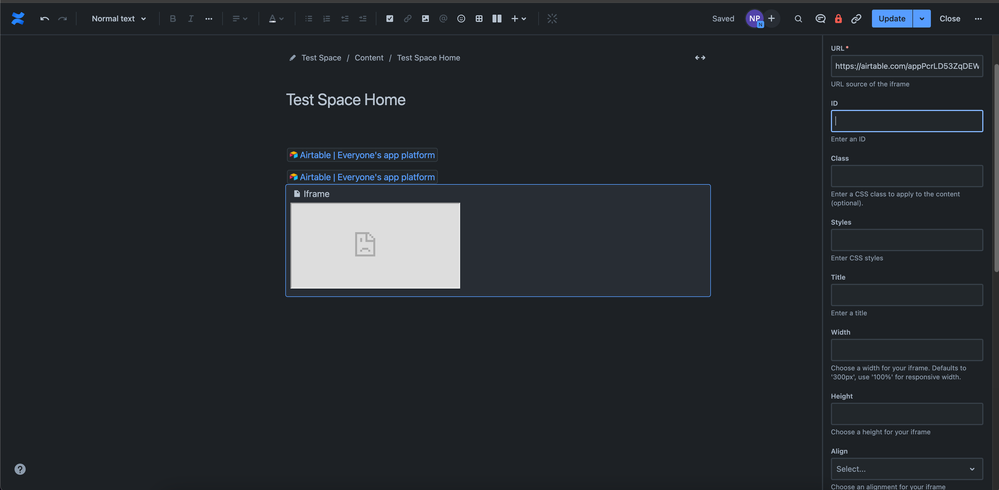The height and width of the screenshot is (490, 999).
Task: Open more text formatting options
Action: [209, 18]
